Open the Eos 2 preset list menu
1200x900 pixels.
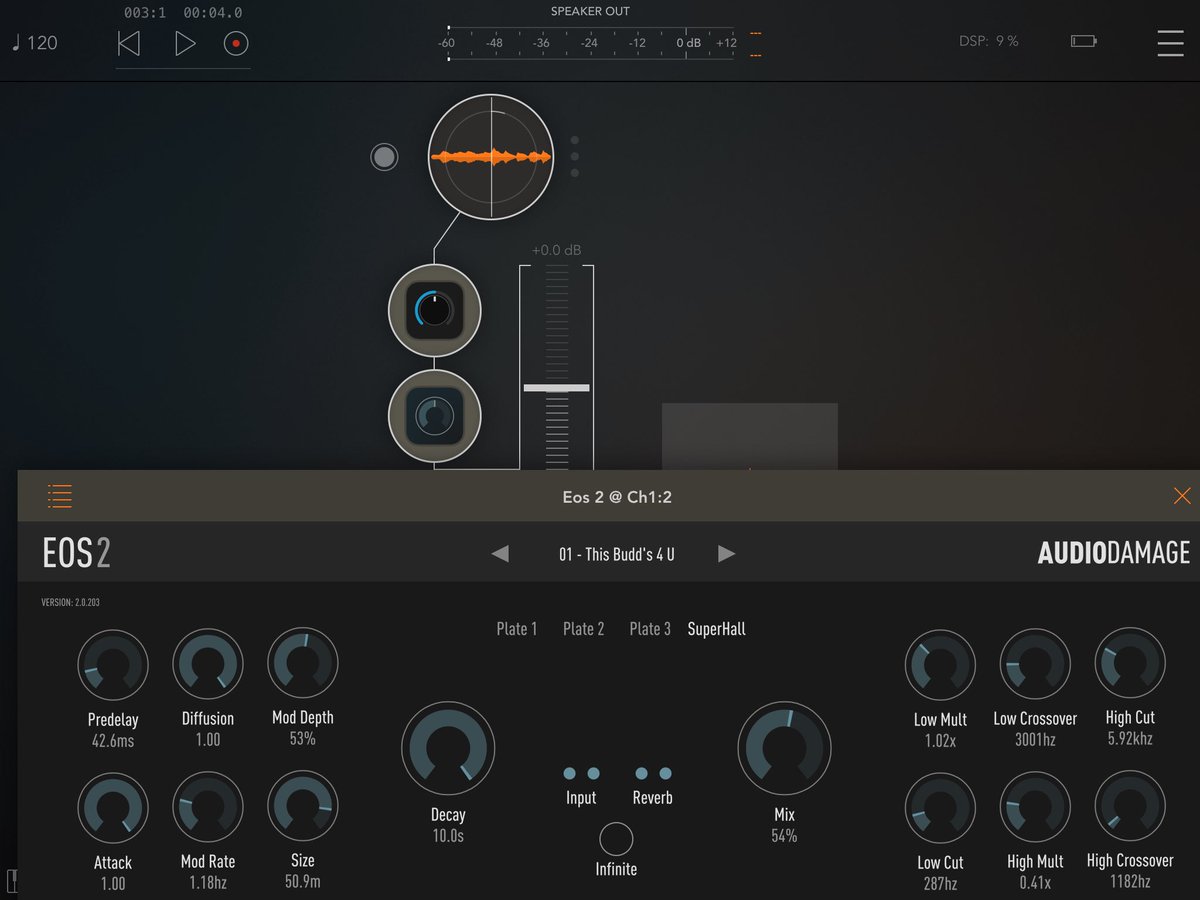(59, 496)
